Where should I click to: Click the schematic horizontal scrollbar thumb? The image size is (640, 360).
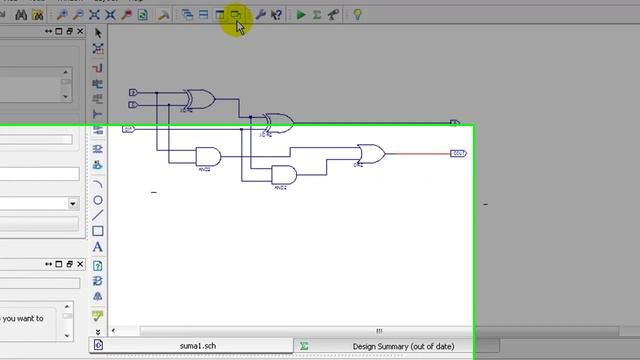[x=379, y=331]
